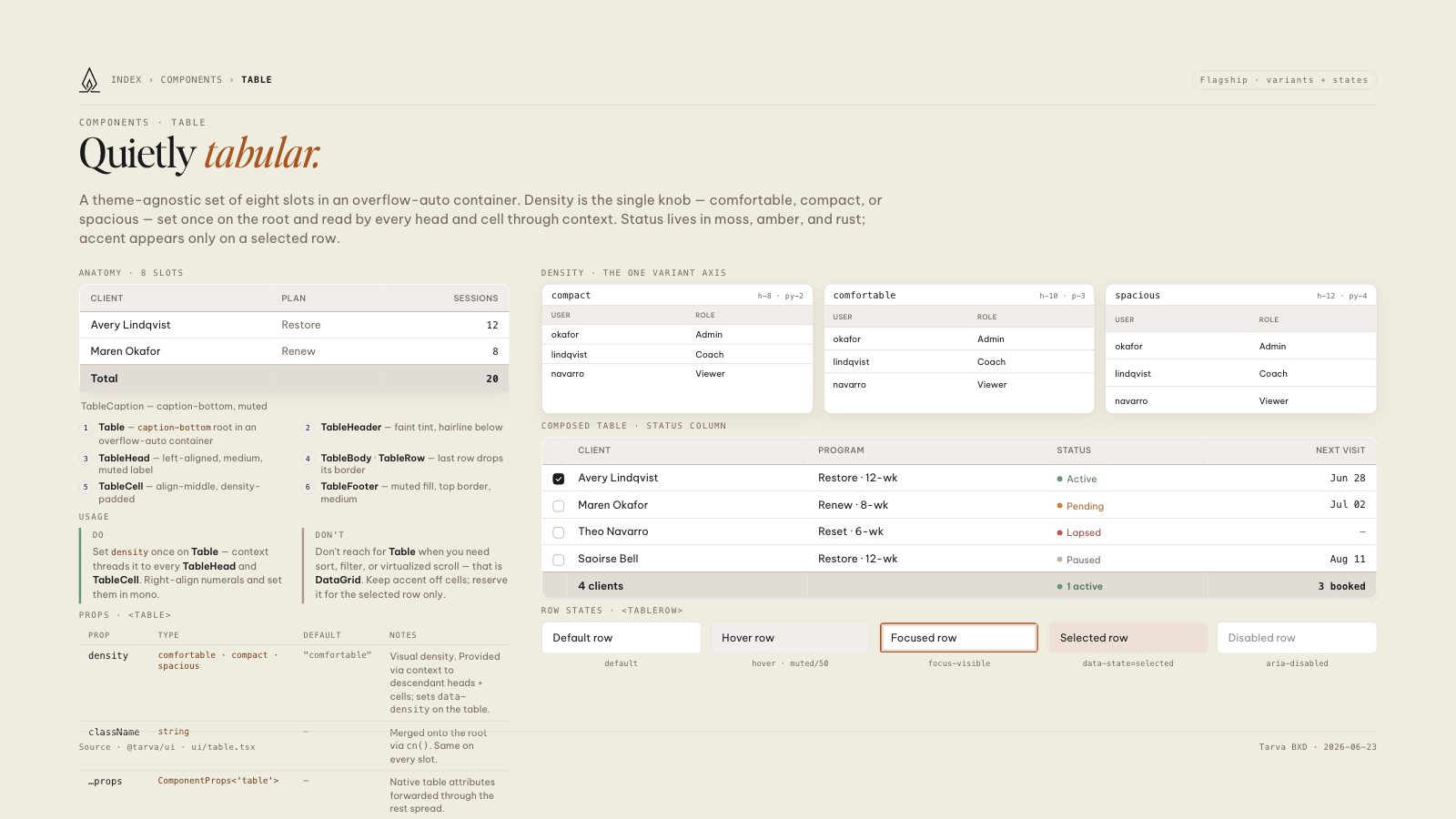Click the '4 clients' footer cell
This screenshot has height=819, width=1456.
click(x=601, y=586)
